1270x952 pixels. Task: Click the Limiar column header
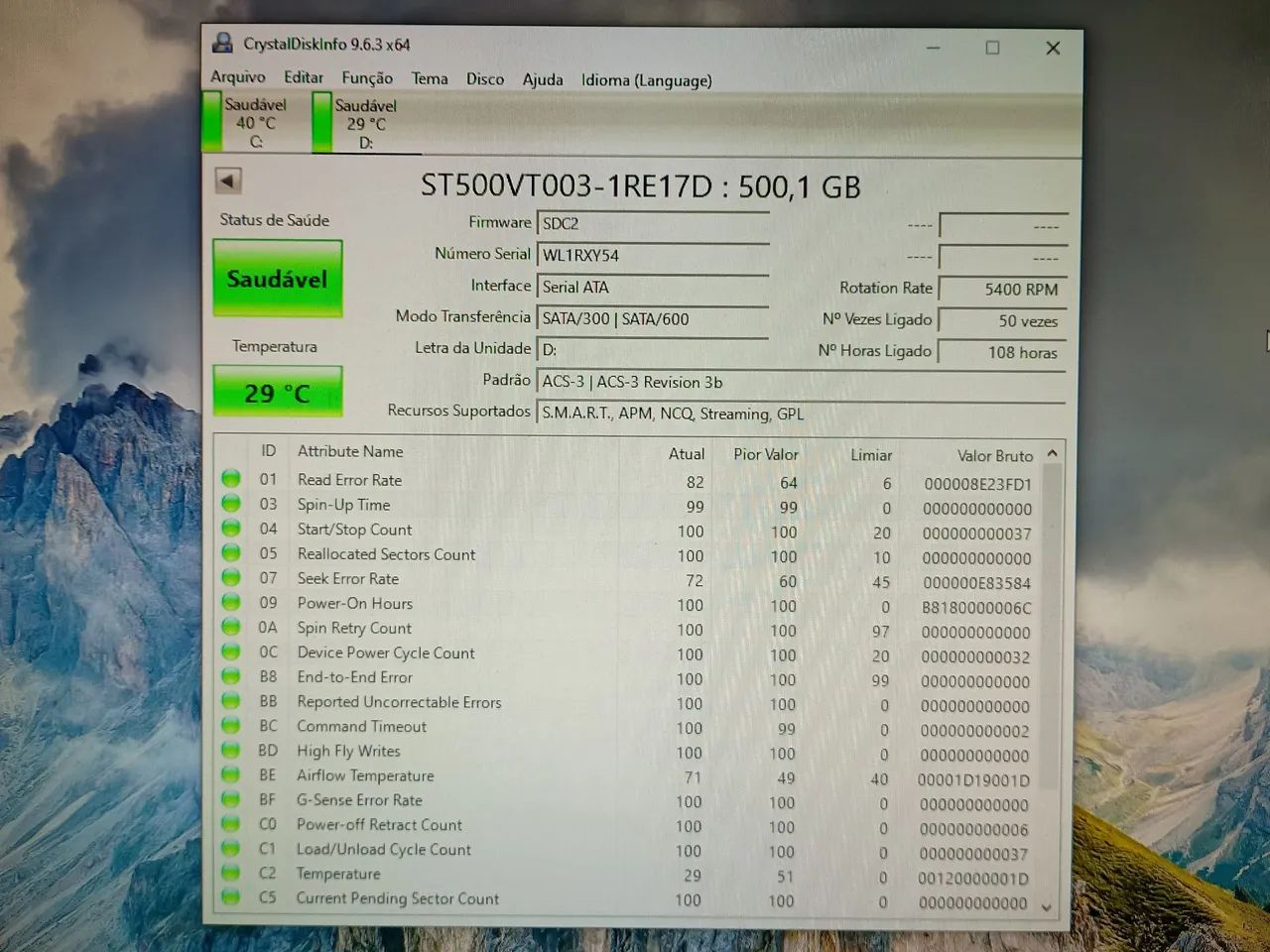[871, 455]
